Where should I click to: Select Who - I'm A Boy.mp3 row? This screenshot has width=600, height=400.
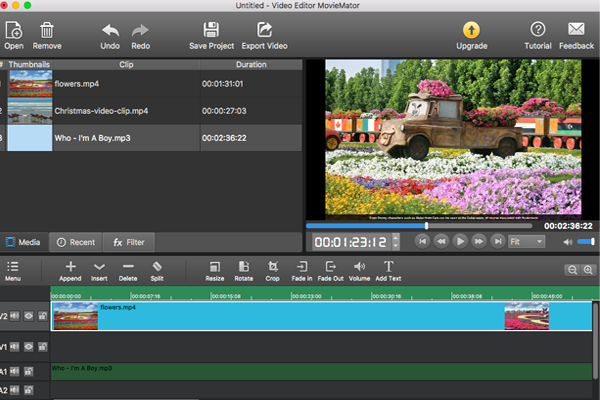pos(151,138)
